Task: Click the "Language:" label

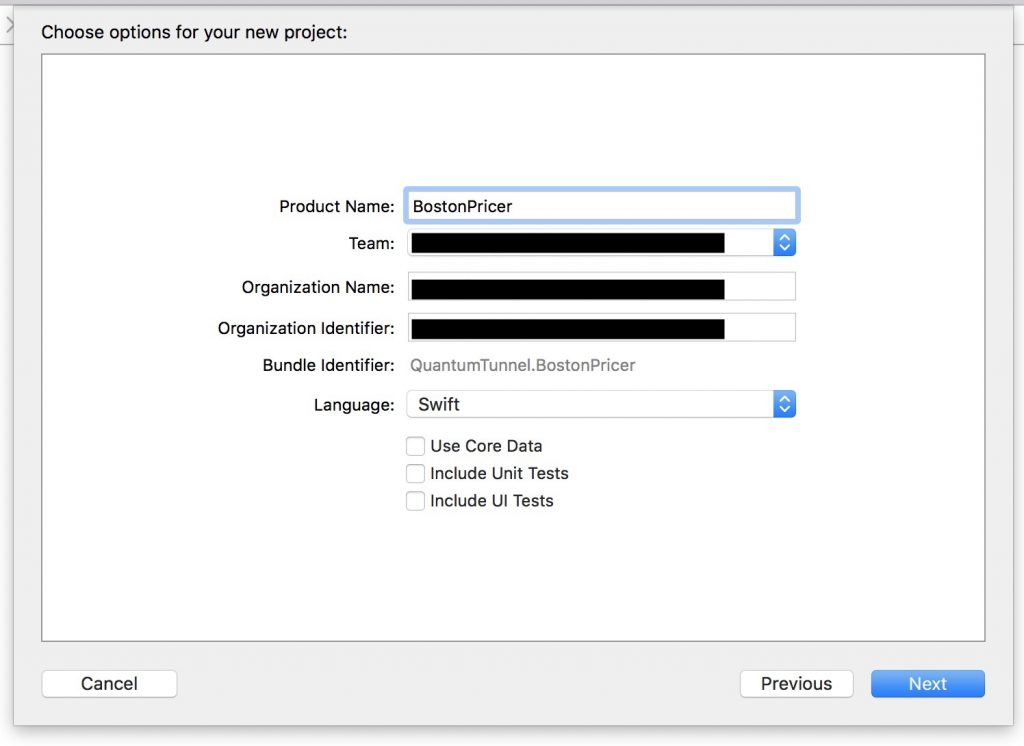Action: tap(354, 405)
